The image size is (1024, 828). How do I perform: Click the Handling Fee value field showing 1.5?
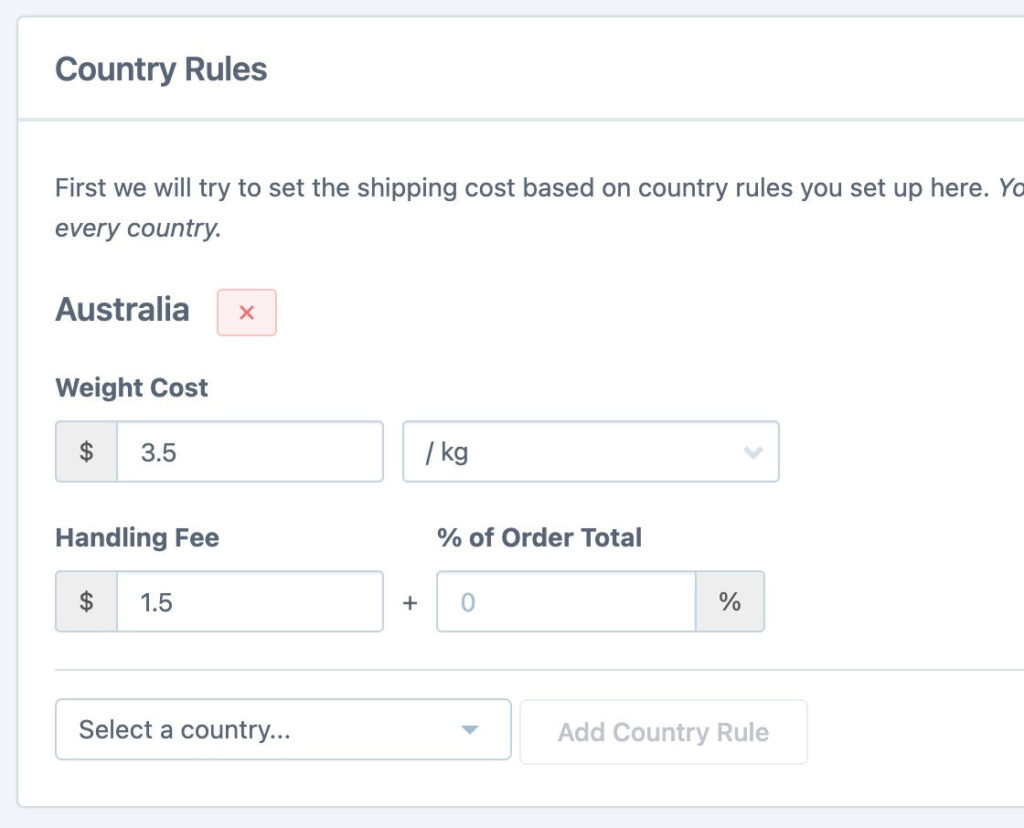(x=250, y=601)
